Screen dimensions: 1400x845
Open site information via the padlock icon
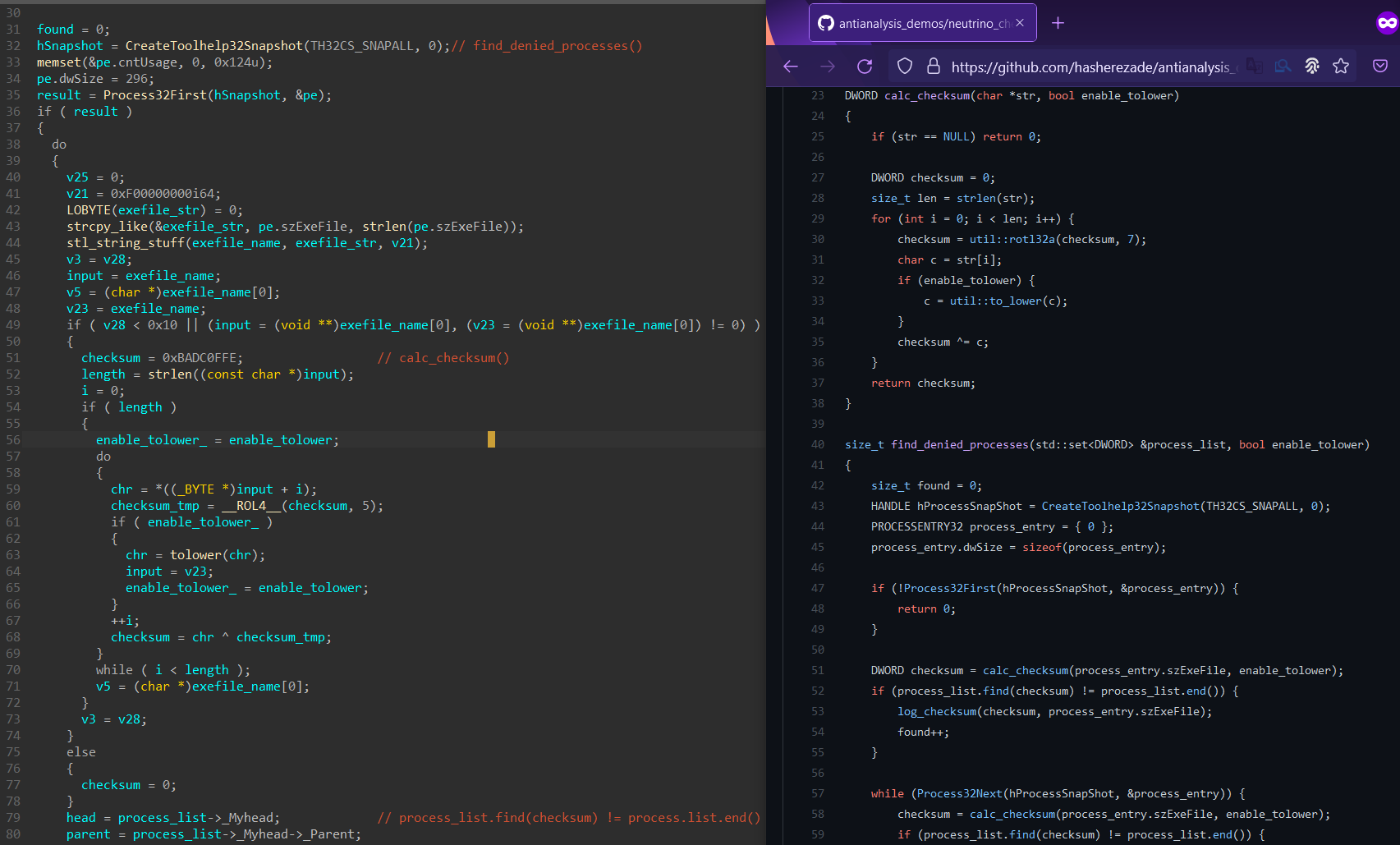pyautogui.click(x=934, y=67)
